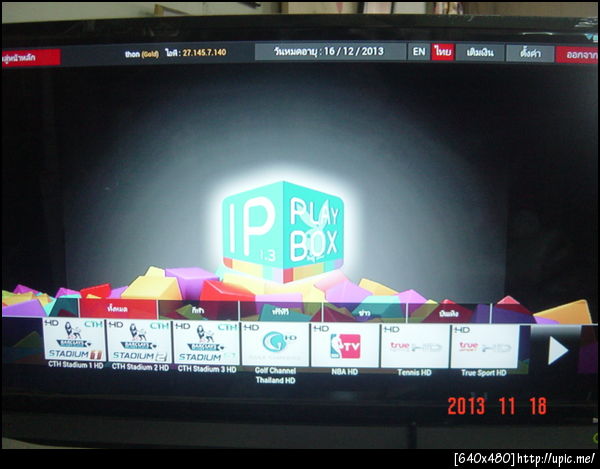
Task: Open the ตั้งค่า (settings) button
Action: (530, 54)
